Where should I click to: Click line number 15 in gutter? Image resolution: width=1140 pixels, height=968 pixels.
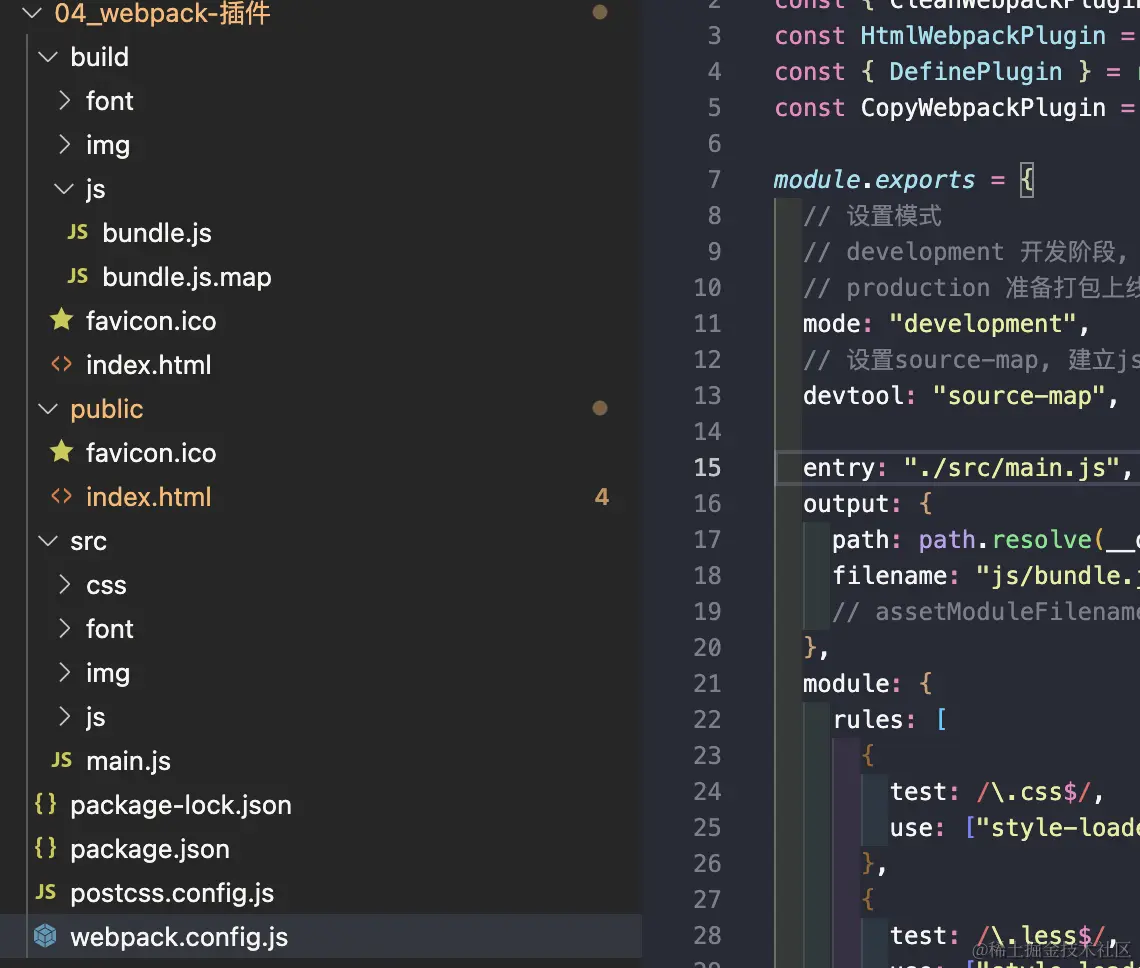pyautogui.click(x=707, y=467)
